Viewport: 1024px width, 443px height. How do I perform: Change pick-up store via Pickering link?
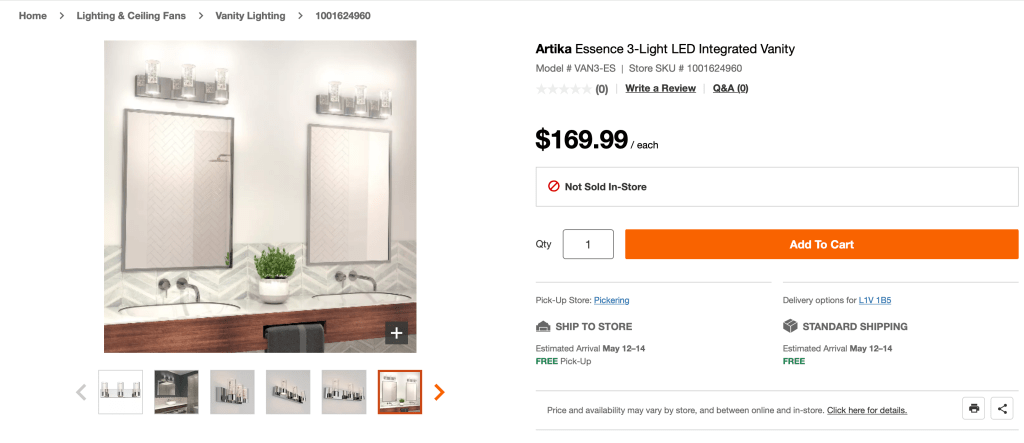[611, 300]
